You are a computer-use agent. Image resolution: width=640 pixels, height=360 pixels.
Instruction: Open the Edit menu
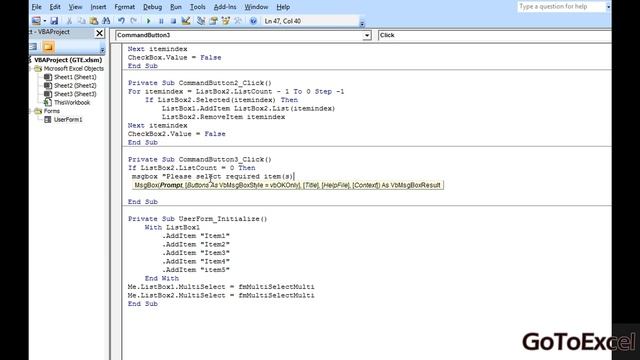pos(55,7)
